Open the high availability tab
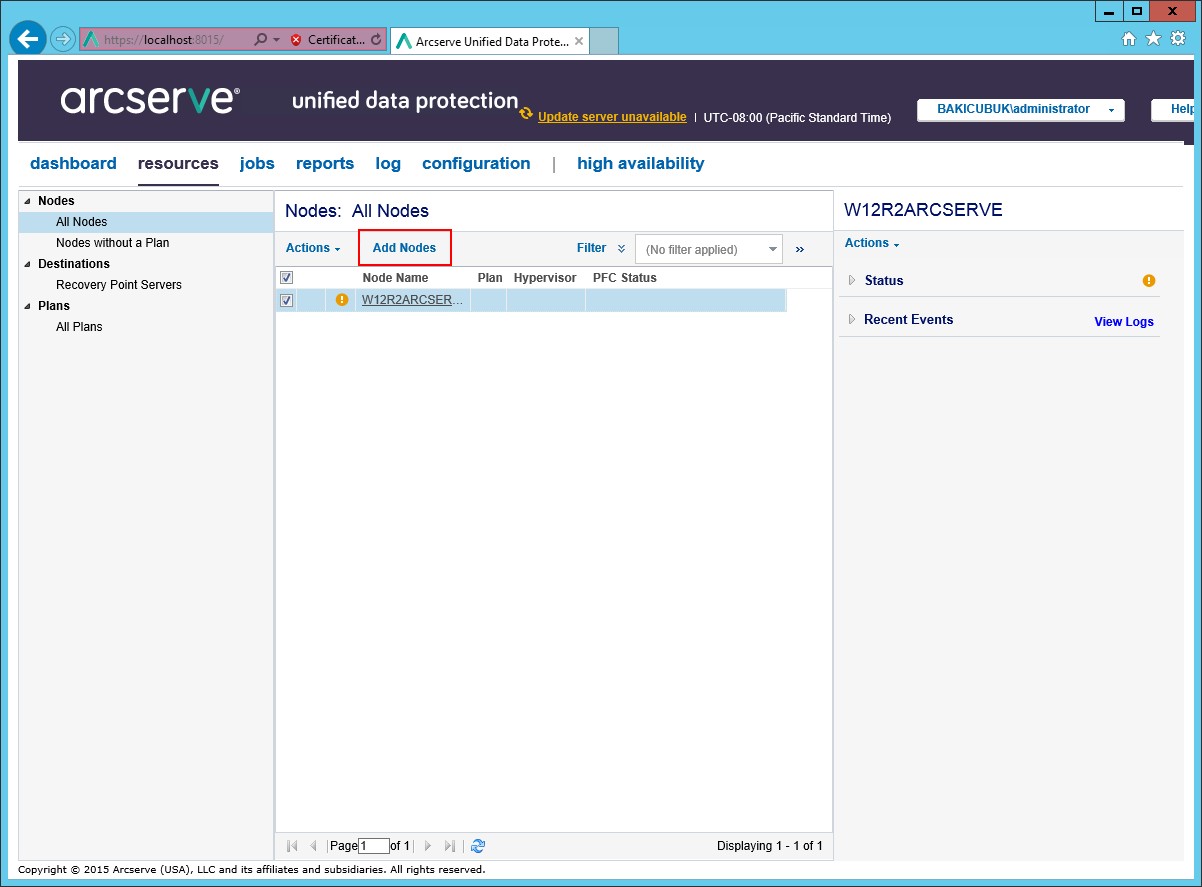Image resolution: width=1202 pixels, height=887 pixels. 641,164
